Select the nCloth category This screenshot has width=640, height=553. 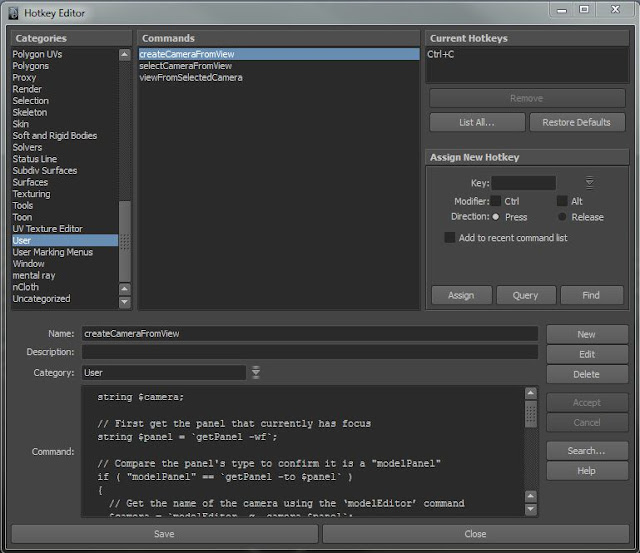click(64, 287)
